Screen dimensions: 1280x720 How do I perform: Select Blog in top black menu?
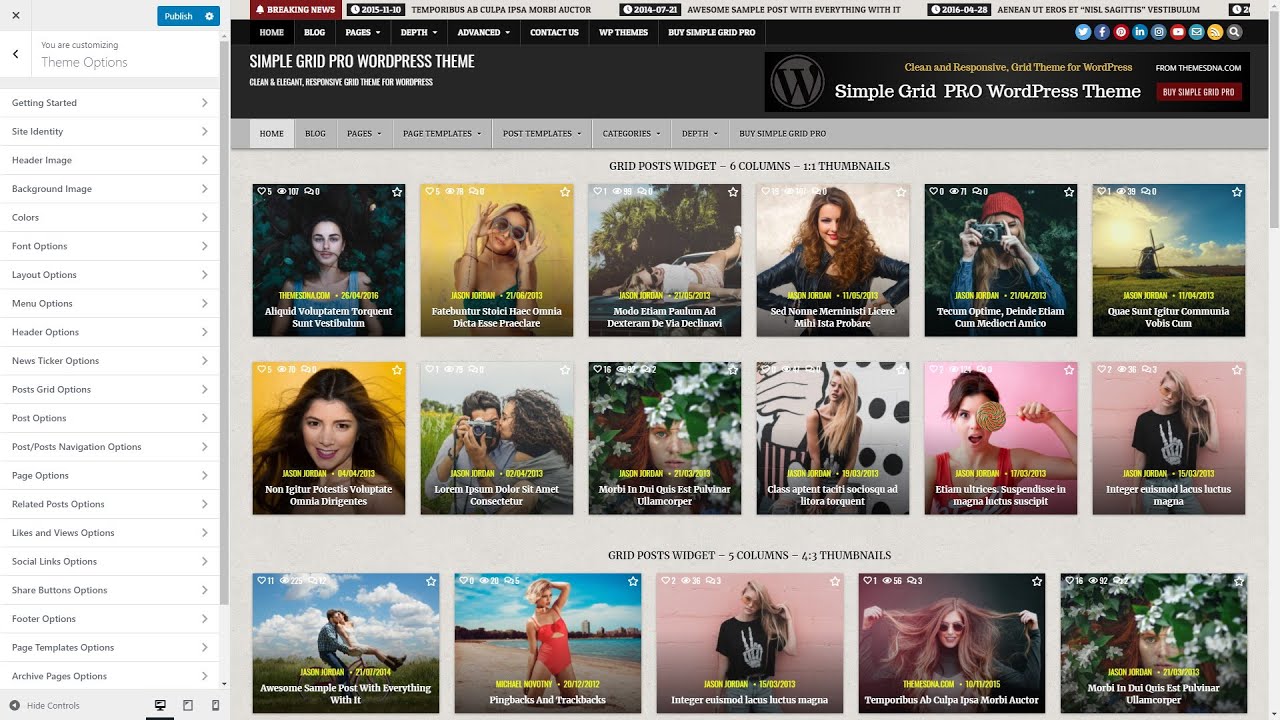pos(315,32)
